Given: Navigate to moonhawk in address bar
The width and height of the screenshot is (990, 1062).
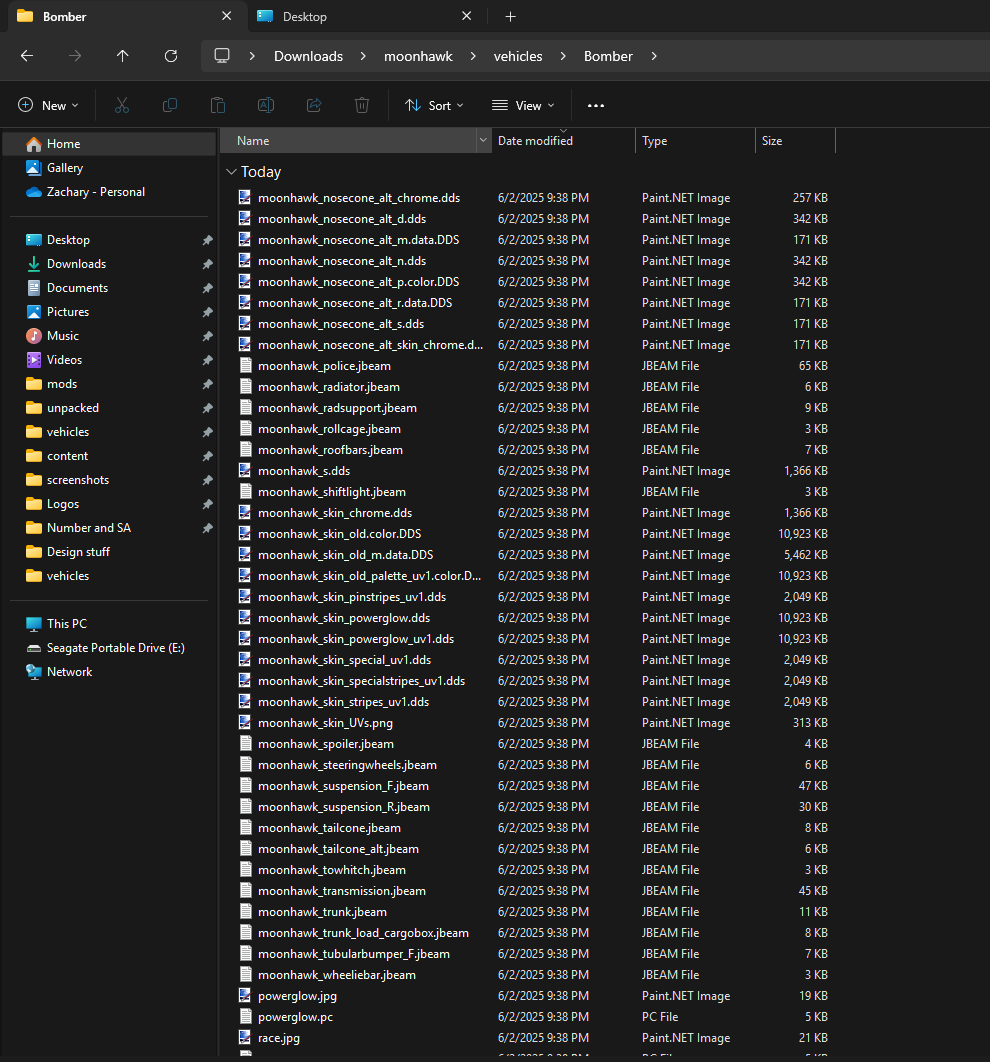Looking at the screenshot, I should (x=418, y=56).
